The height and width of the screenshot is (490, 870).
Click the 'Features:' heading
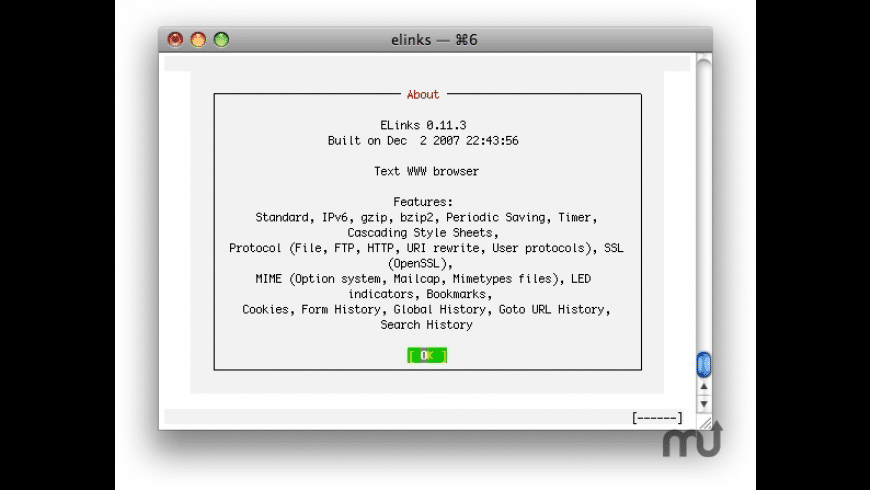(423, 202)
